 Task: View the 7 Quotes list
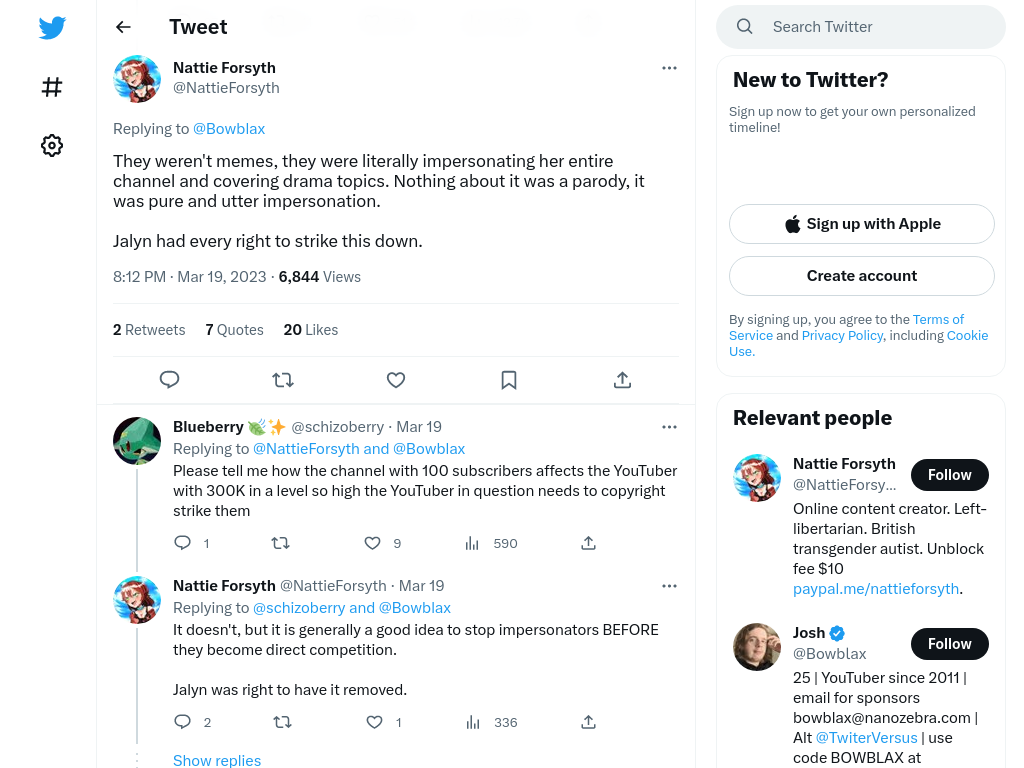pyautogui.click(x=234, y=330)
